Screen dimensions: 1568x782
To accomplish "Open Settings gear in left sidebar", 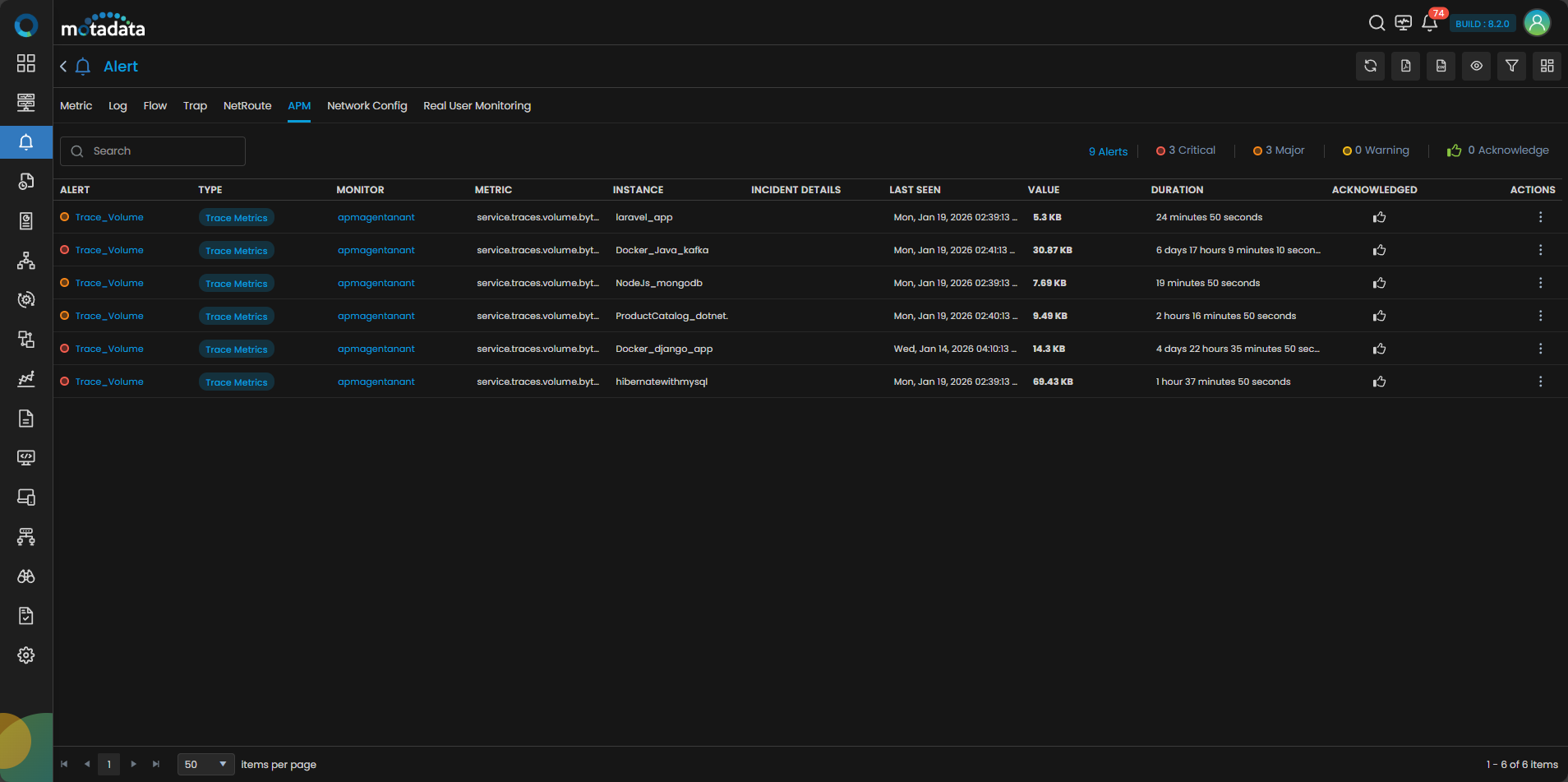I will click(x=26, y=655).
